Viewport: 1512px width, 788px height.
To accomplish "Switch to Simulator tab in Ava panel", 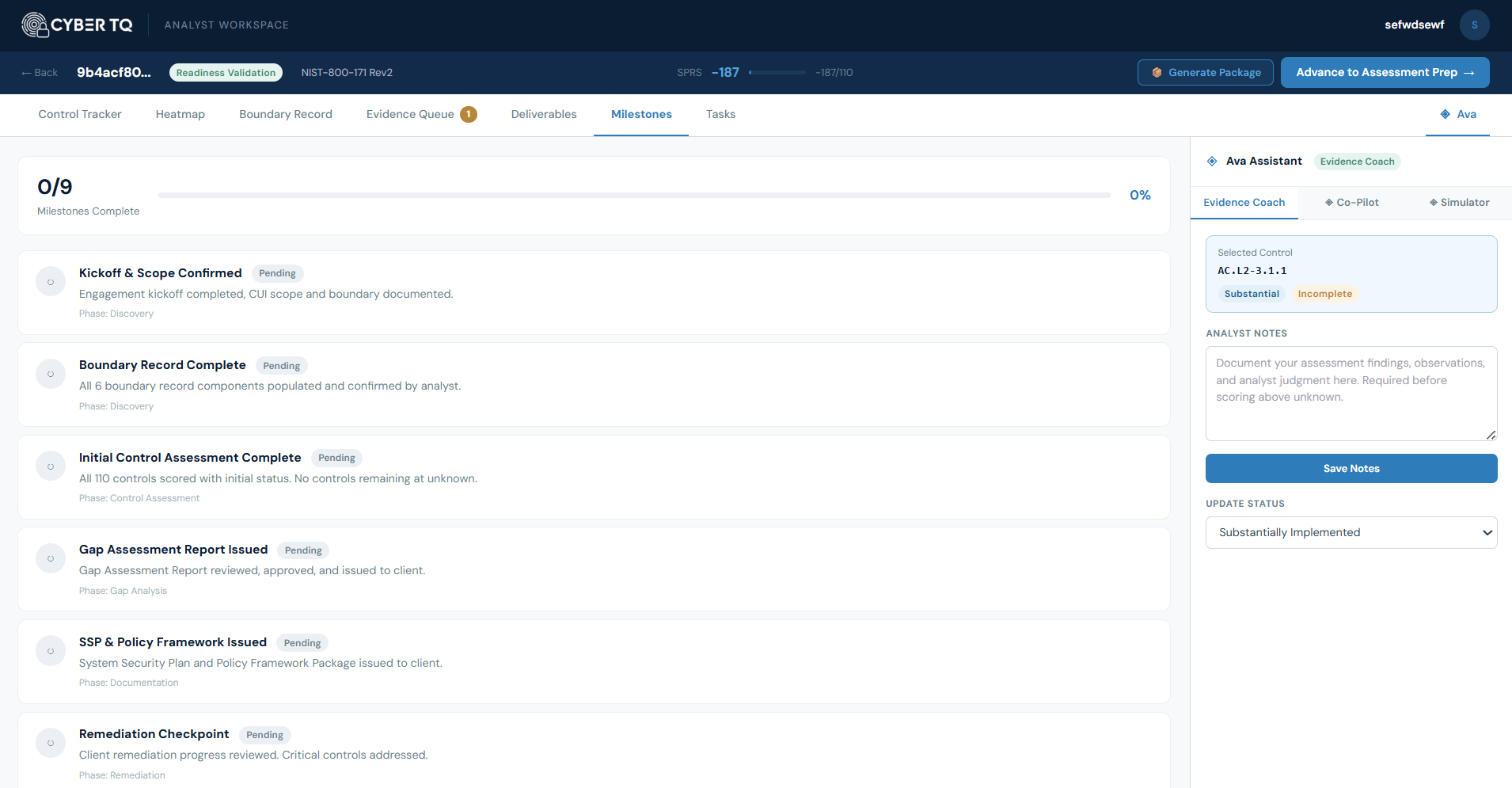I will [x=1459, y=203].
